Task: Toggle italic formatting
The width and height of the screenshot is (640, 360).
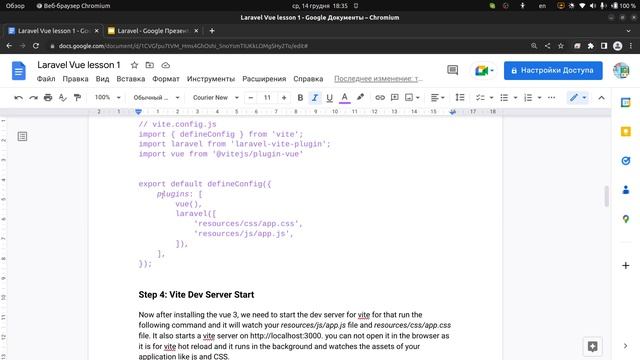Action: pyautogui.click(x=315, y=98)
